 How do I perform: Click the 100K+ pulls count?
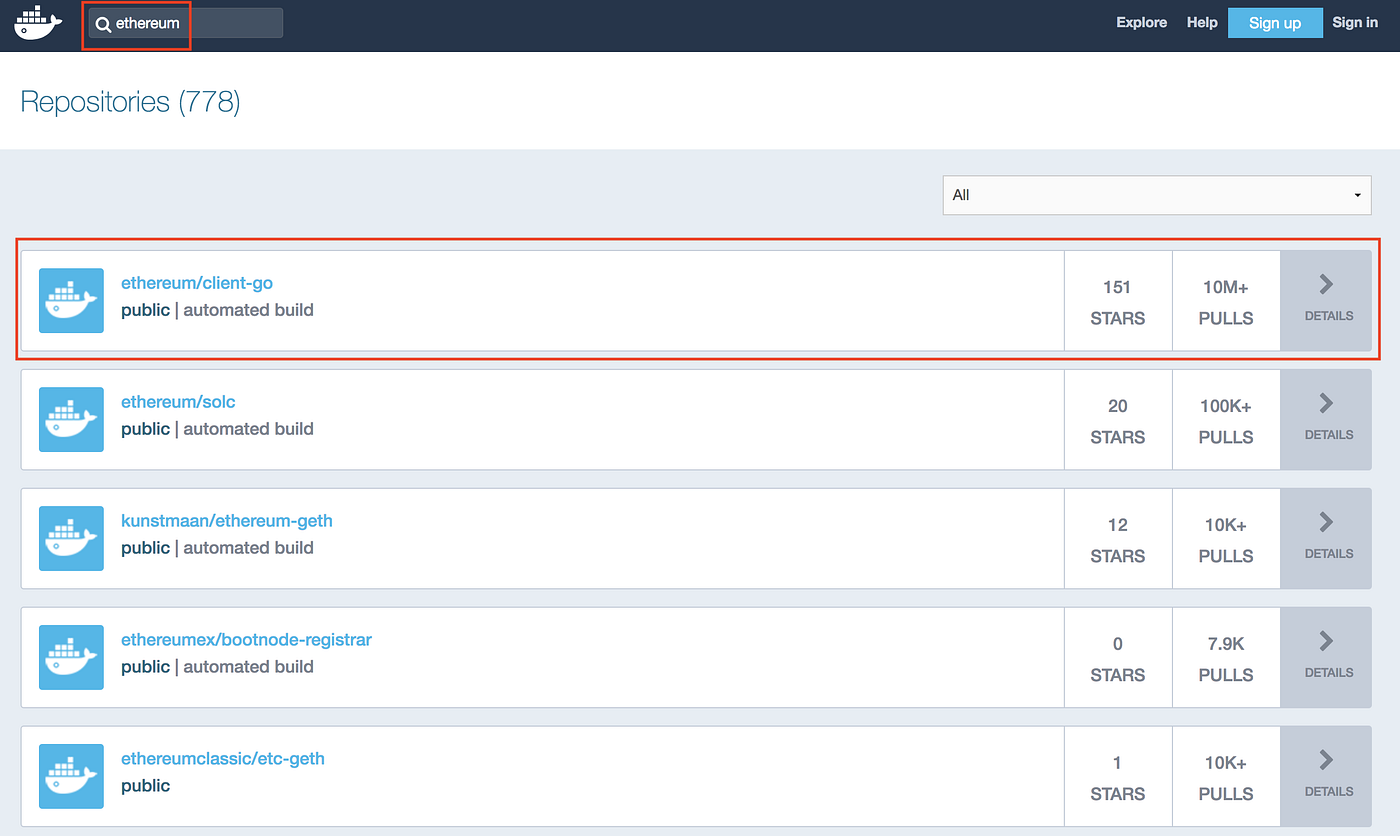pos(1226,407)
